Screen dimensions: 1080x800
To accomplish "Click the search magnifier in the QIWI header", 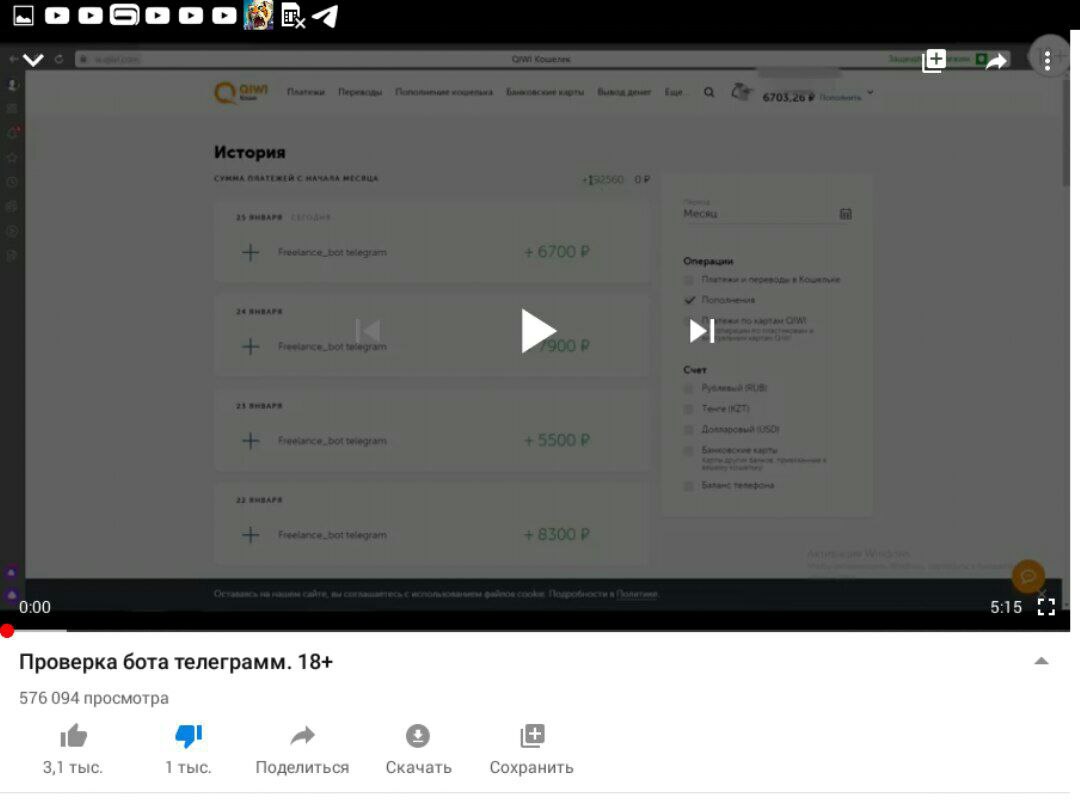I will (709, 92).
